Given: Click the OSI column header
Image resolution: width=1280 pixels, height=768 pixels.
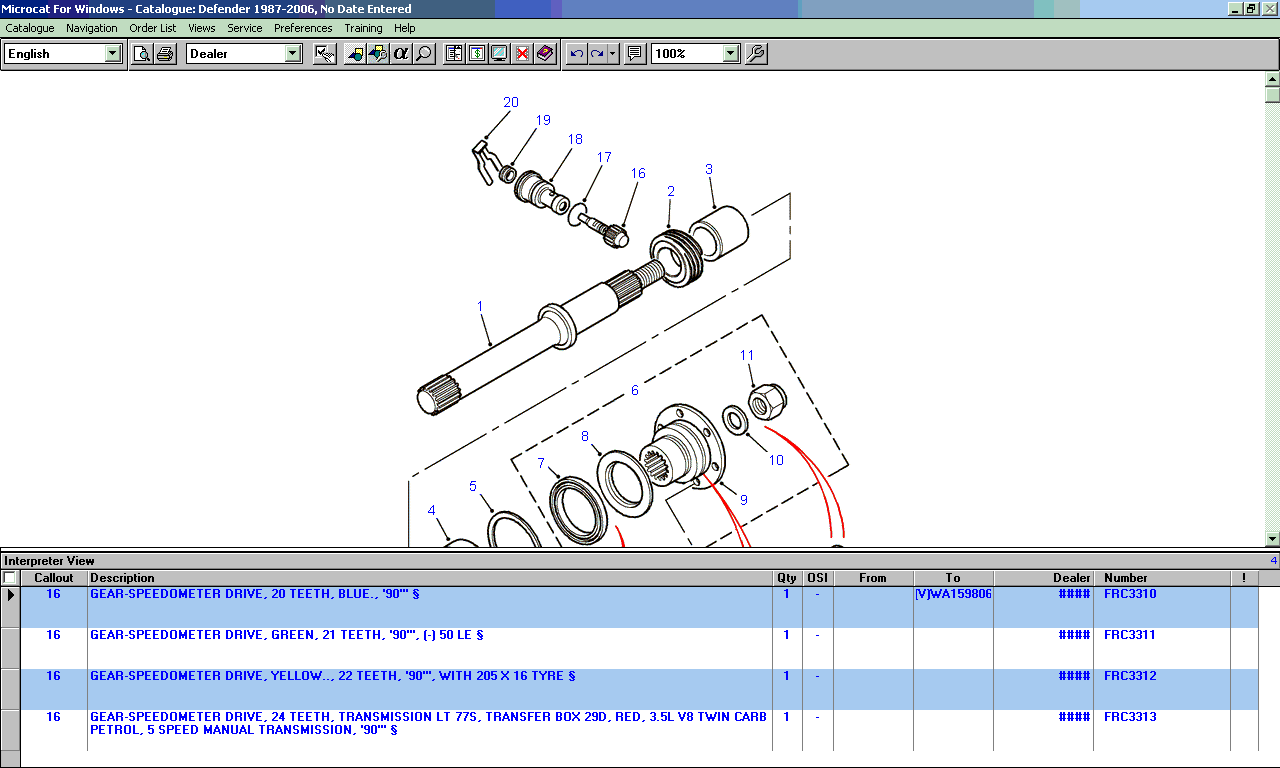Looking at the screenshot, I should [x=817, y=578].
